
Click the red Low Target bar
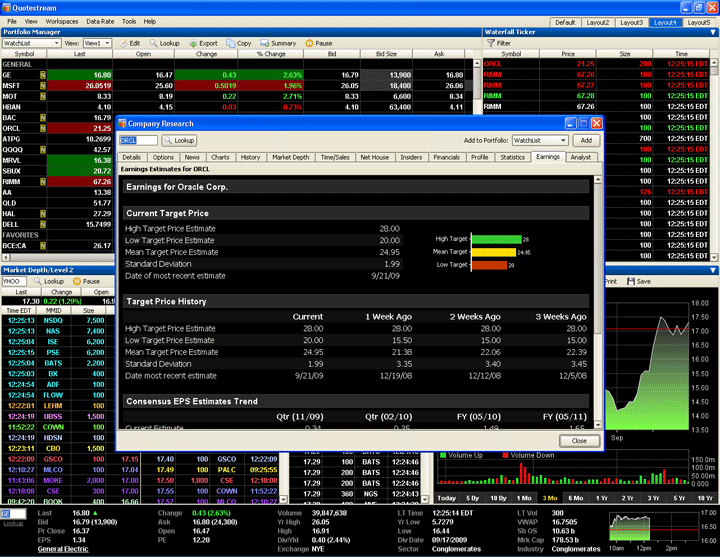[x=488, y=265]
